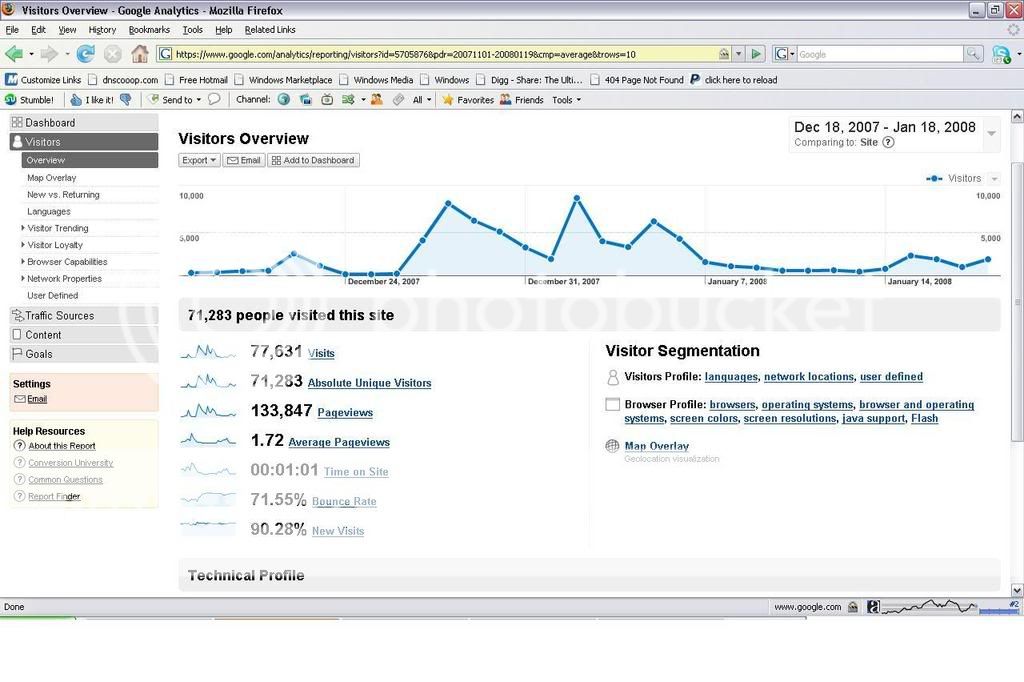
Task: Open StumbleUpon Friends
Action: (522, 100)
